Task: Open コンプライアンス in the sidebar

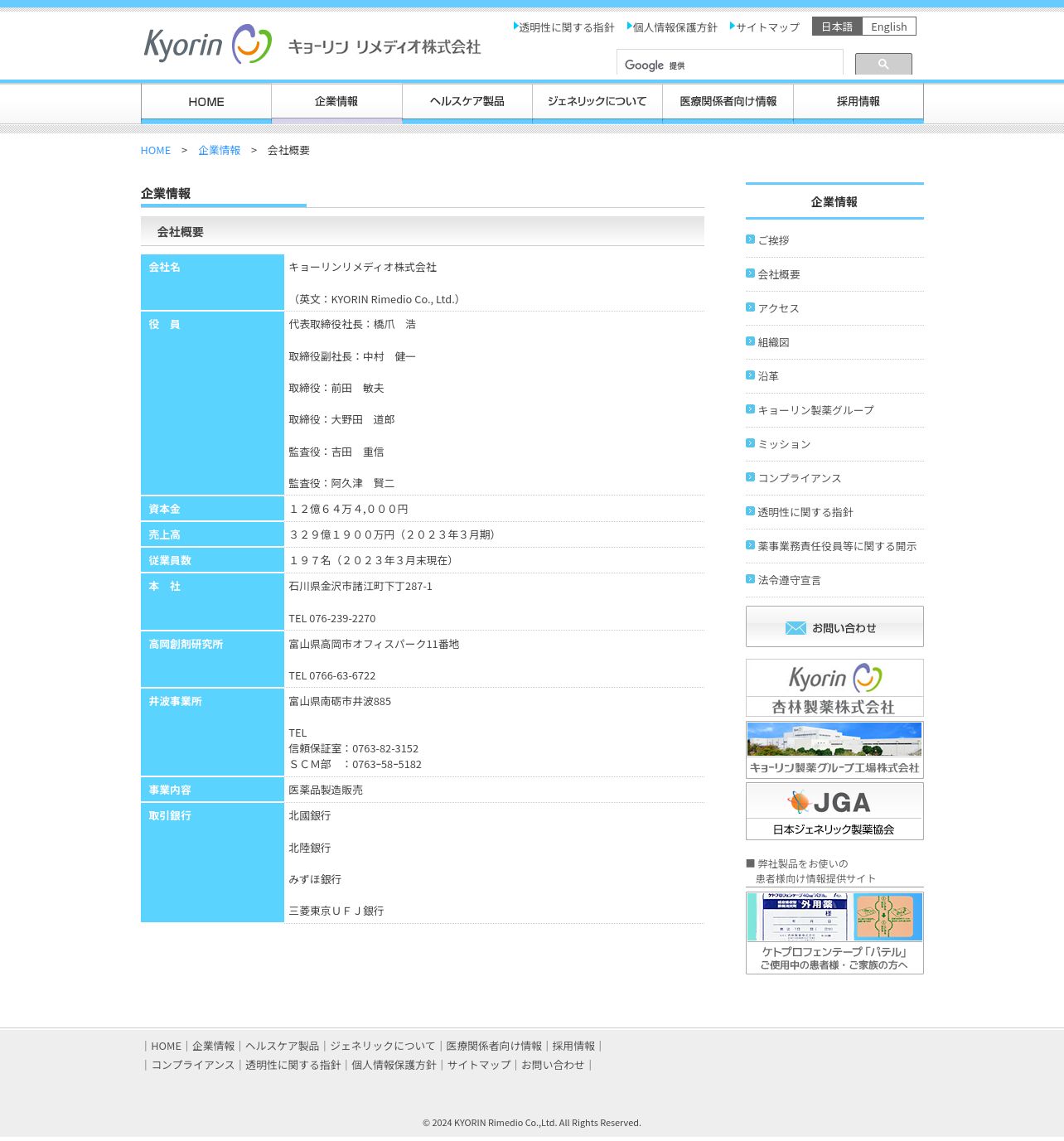Action: (800, 478)
